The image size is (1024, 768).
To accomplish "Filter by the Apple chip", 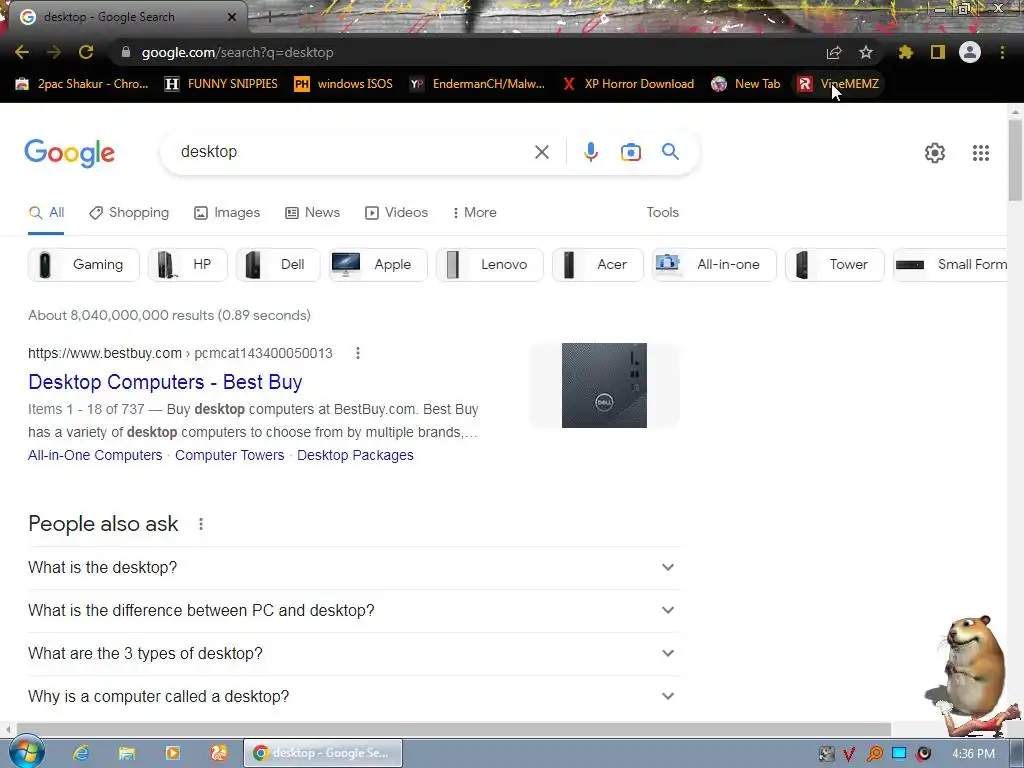I will [x=378, y=264].
